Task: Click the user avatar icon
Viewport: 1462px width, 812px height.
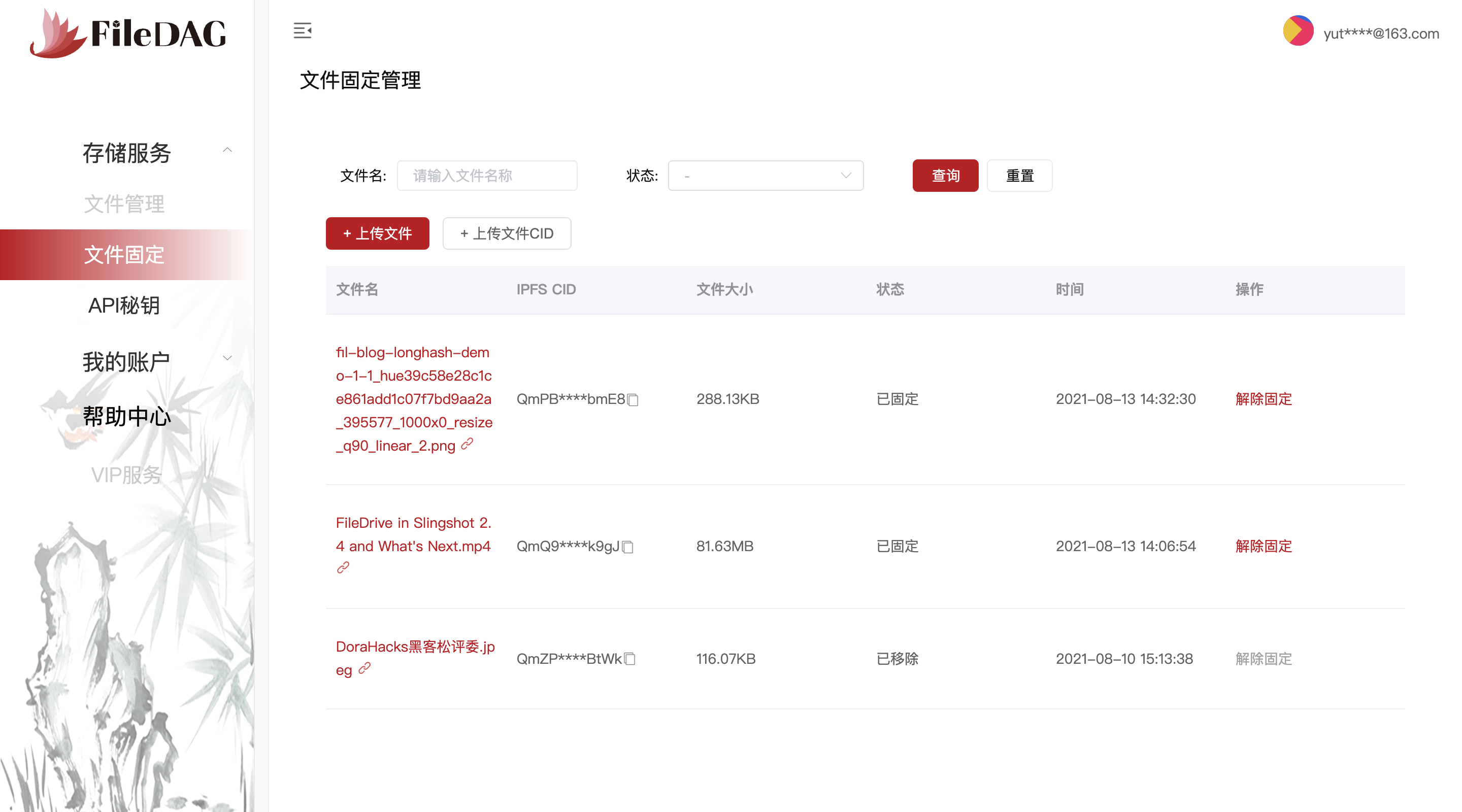Action: coord(1298,31)
